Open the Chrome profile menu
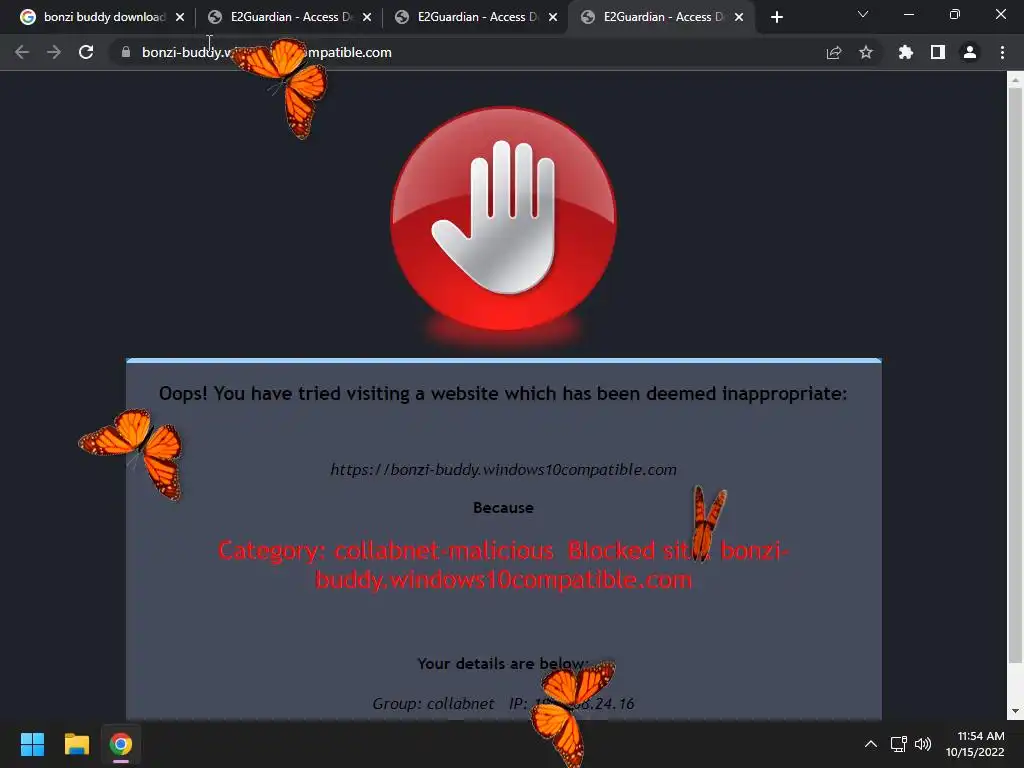Viewport: 1024px width, 768px height. coord(970,52)
